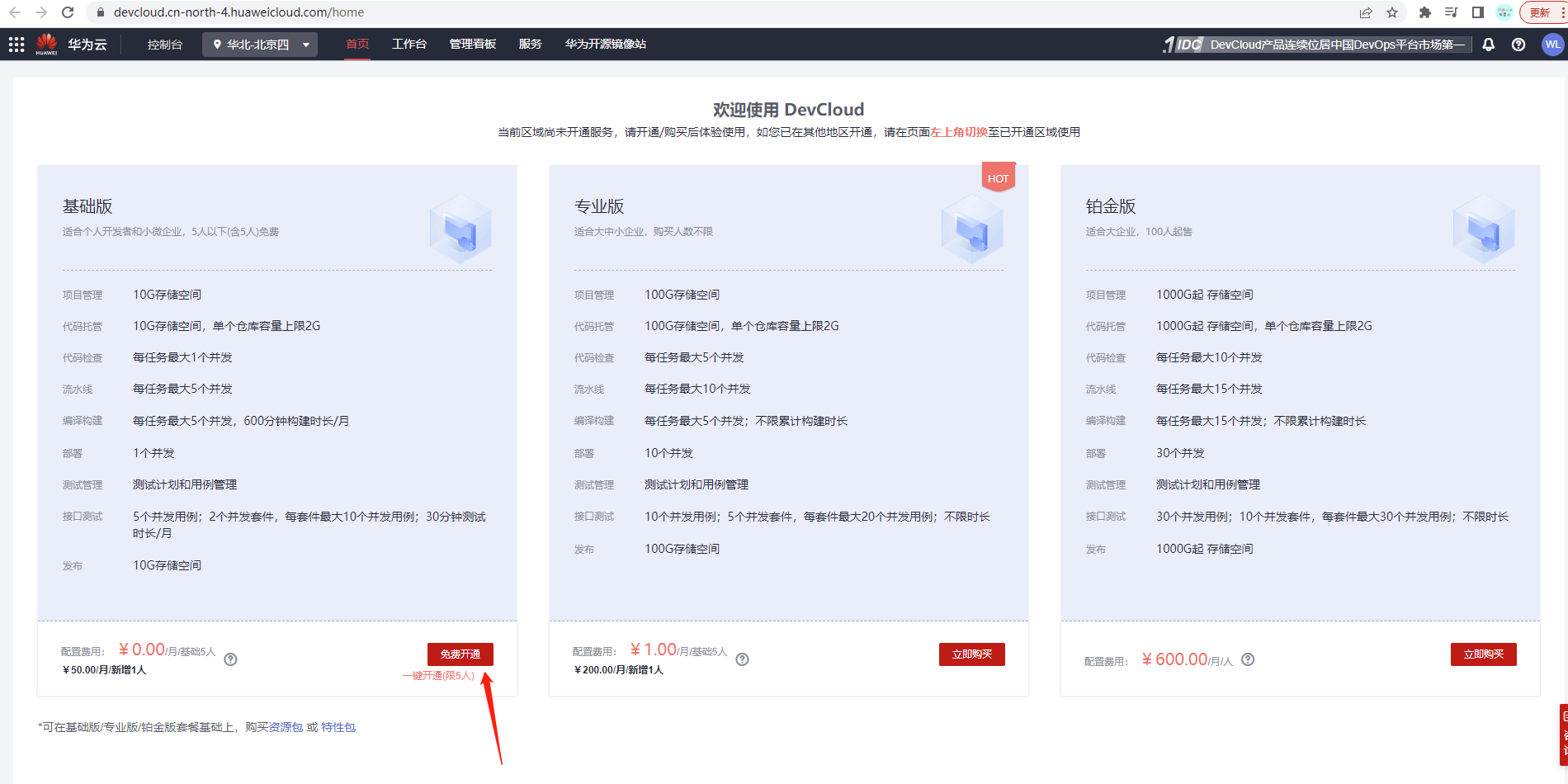Toggle browser side panel icon
This screenshot has width=1568, height=784.
coord(1477,12)
